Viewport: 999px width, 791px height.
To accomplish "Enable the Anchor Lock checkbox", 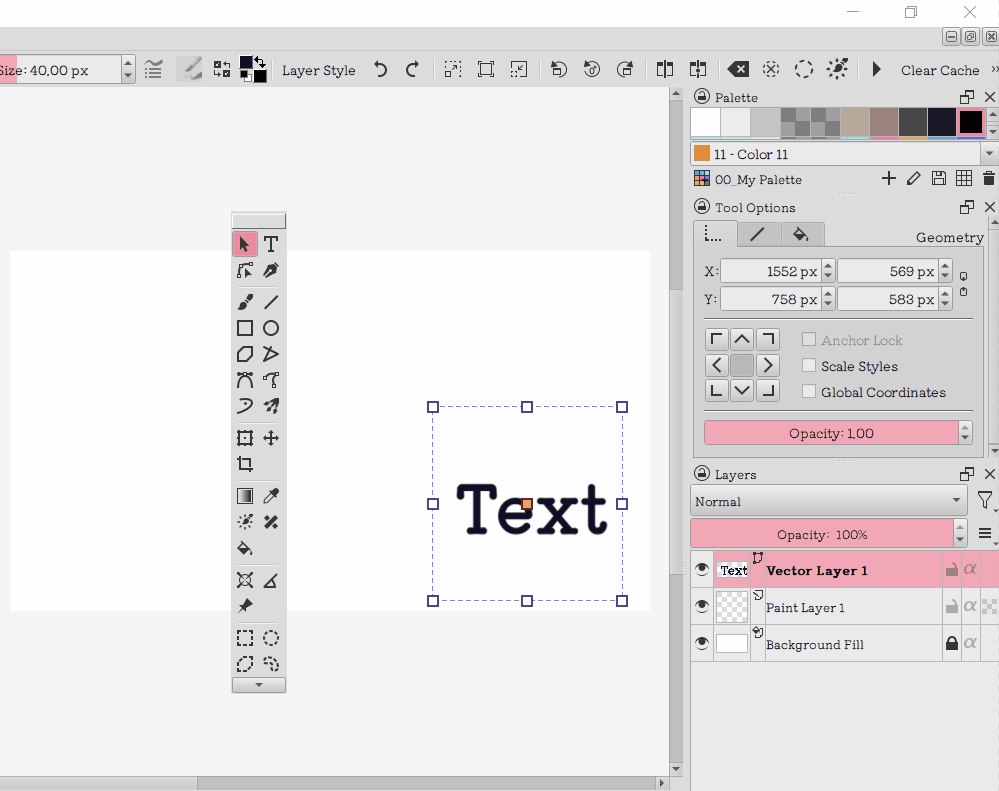I will (808, 340).
